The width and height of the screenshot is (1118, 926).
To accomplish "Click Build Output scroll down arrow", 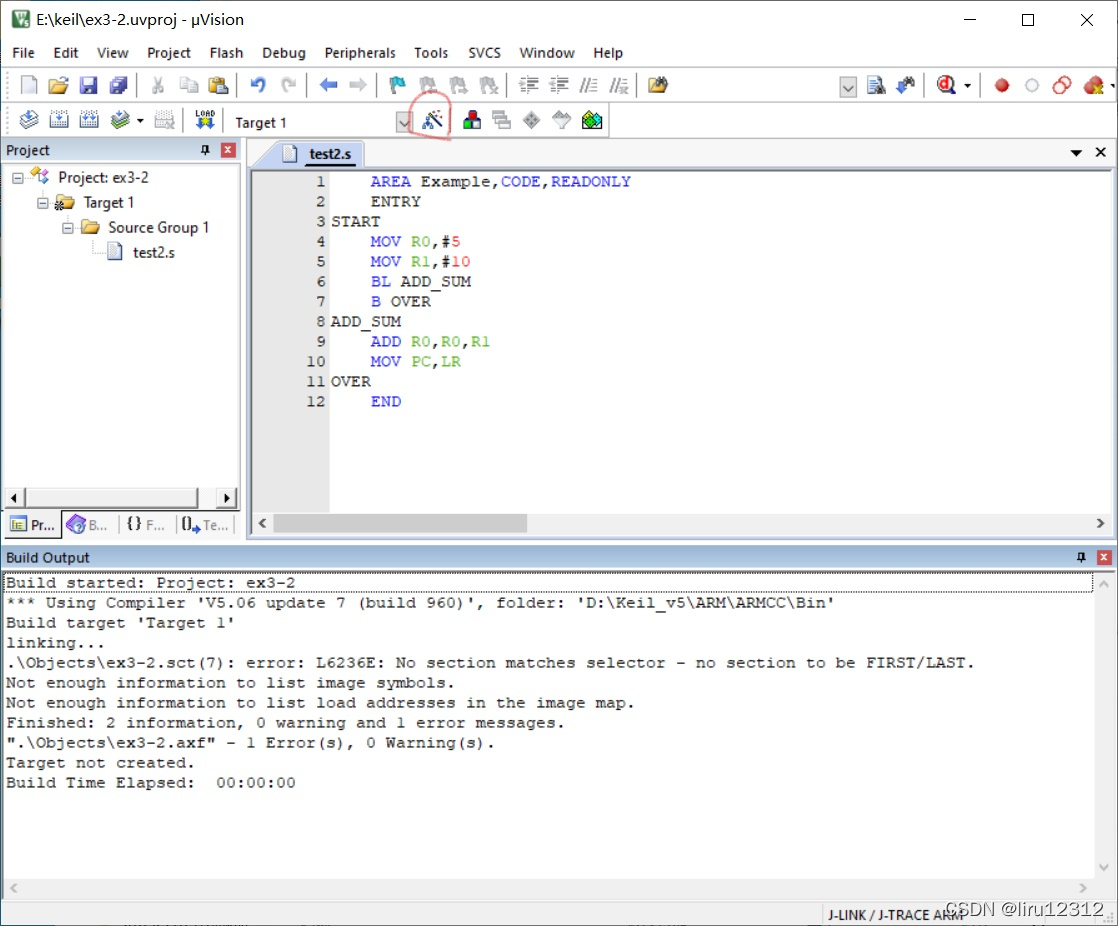I will (1104, 868).
